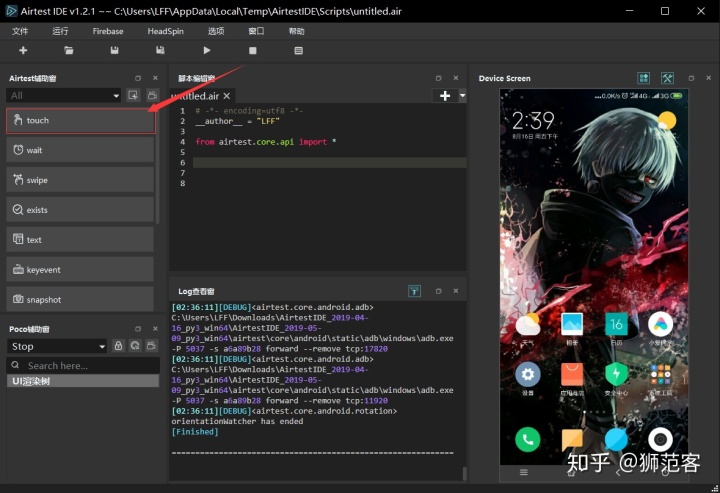Open the 运行 menu
This screenshot has width=720, height=493.
60,31
